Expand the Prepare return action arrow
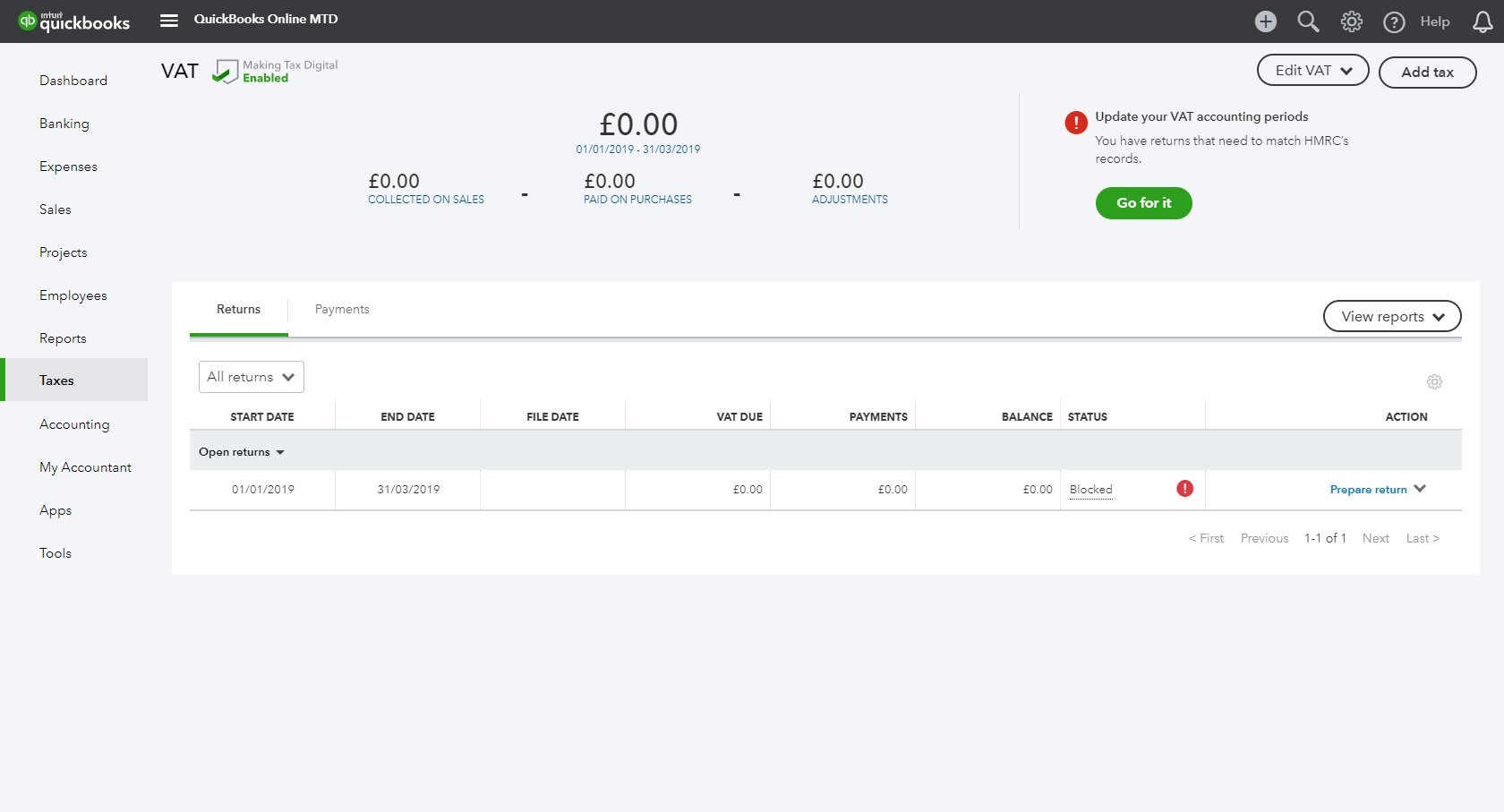 click(1420, 489)
